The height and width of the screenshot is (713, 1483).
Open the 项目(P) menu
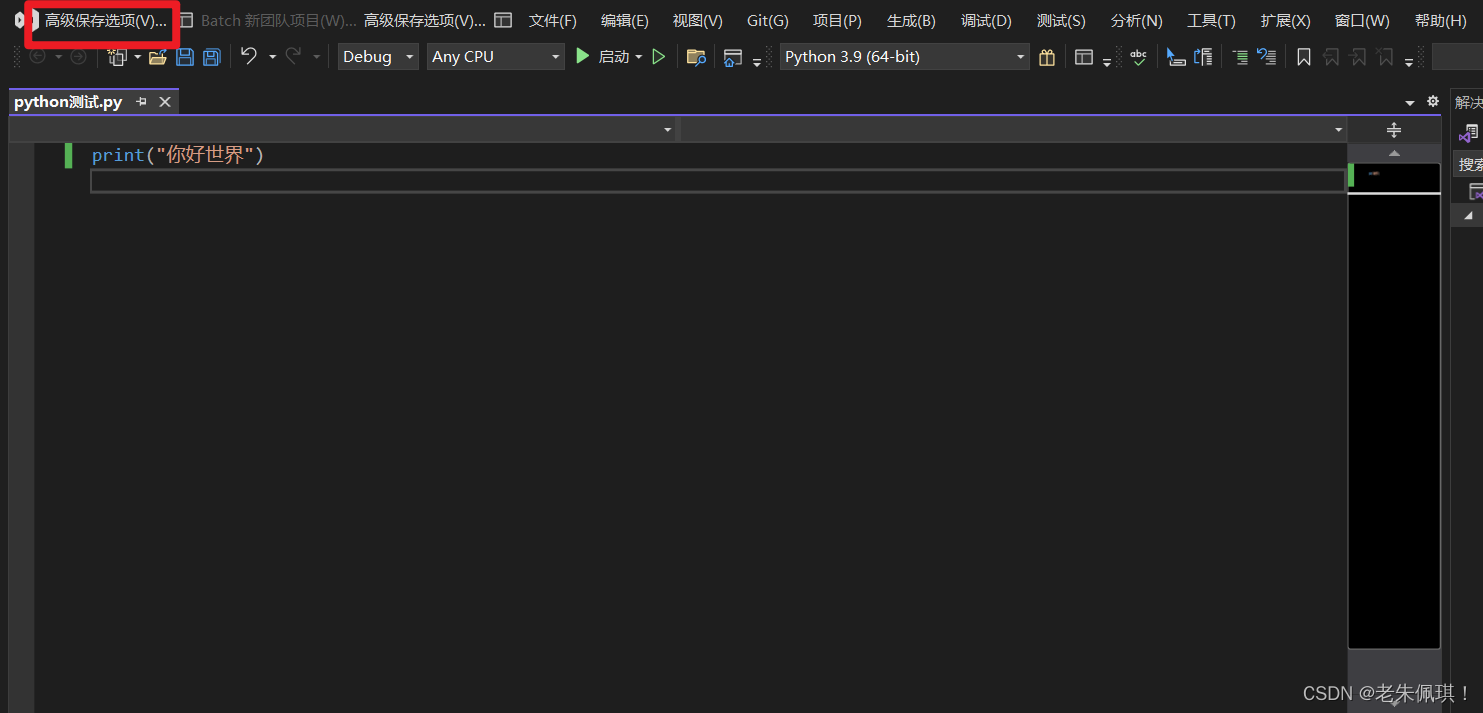(837, 20)
